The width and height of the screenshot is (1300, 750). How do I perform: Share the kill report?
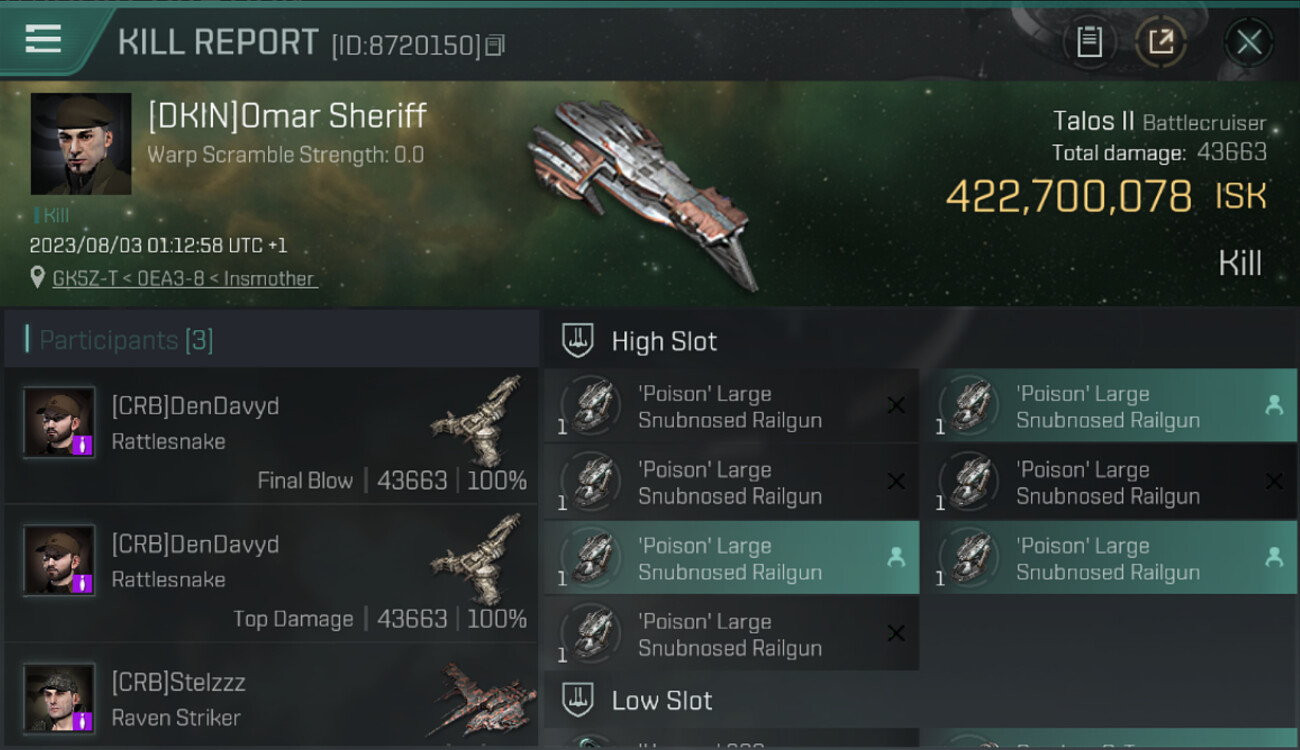[1161, 42]
